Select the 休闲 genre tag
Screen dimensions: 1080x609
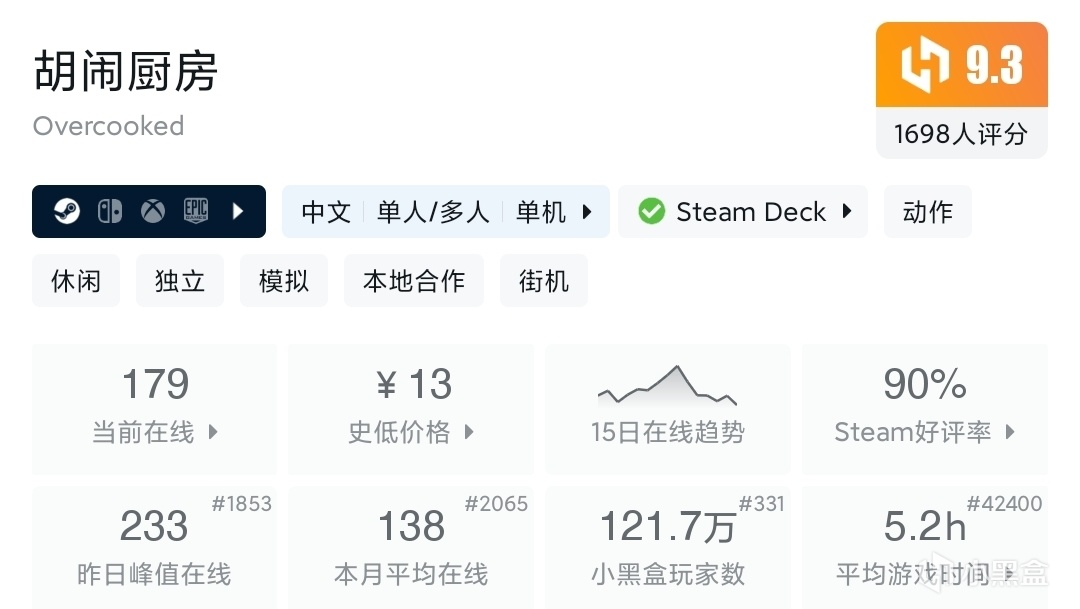(x=76, y=281)
